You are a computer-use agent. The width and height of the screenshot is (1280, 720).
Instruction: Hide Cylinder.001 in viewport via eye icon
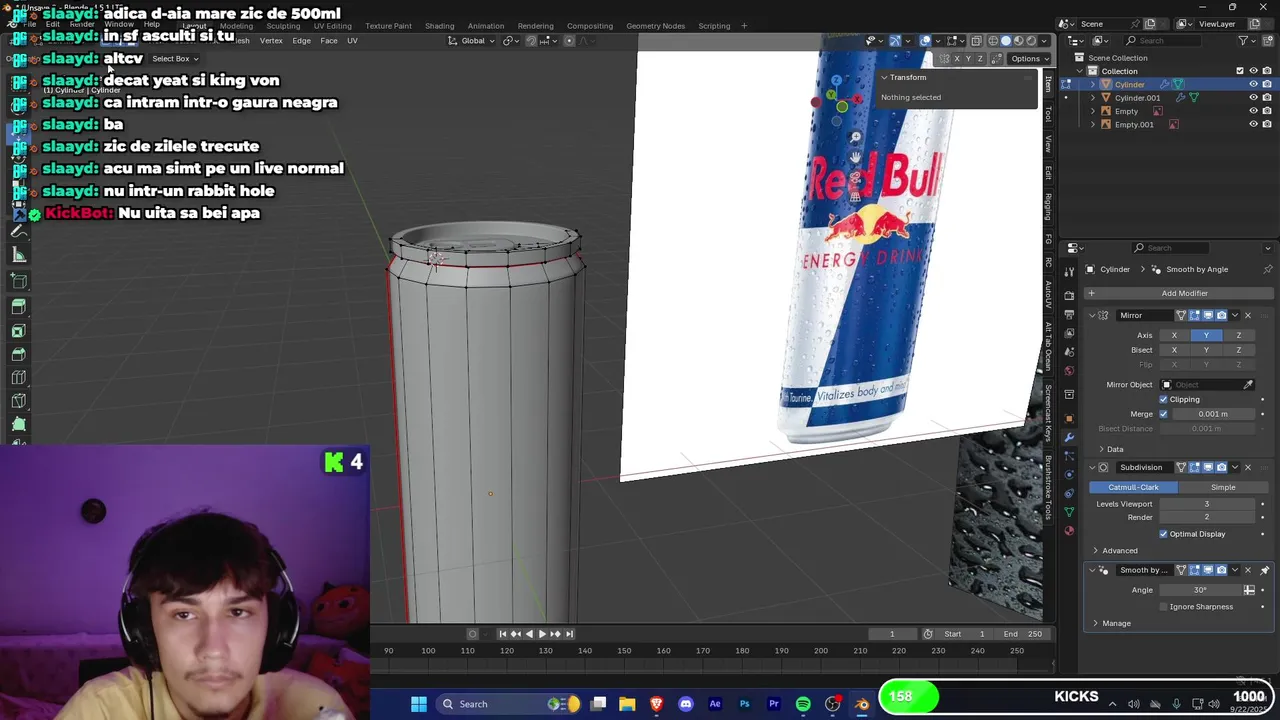(x=1253, y=98)
